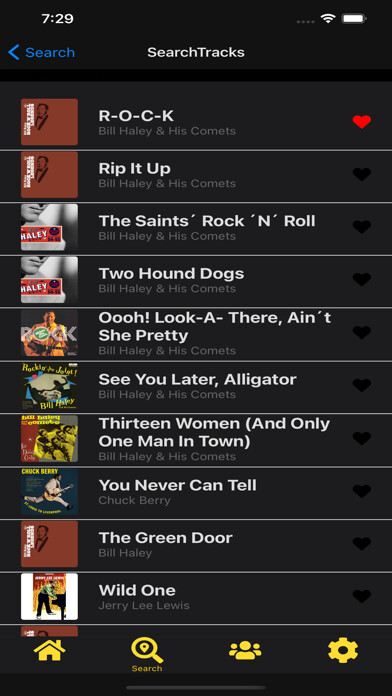Toggle heart for Two Hound Dogs

361,279
